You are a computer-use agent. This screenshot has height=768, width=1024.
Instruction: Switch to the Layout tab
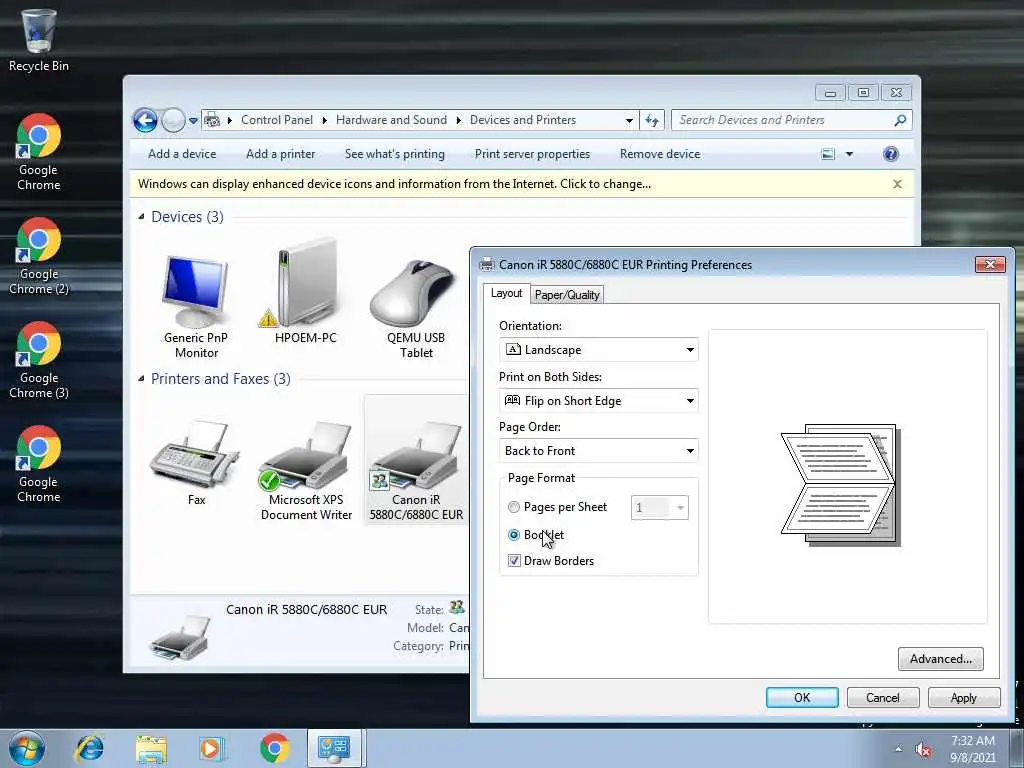pos(506,293)
